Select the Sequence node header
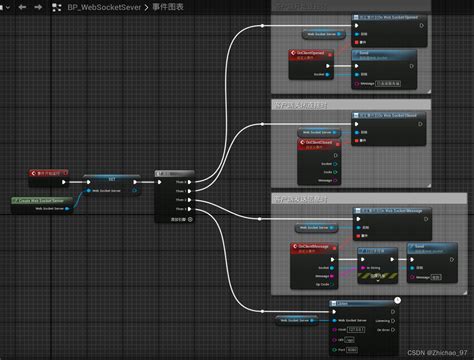 (175, 174)
